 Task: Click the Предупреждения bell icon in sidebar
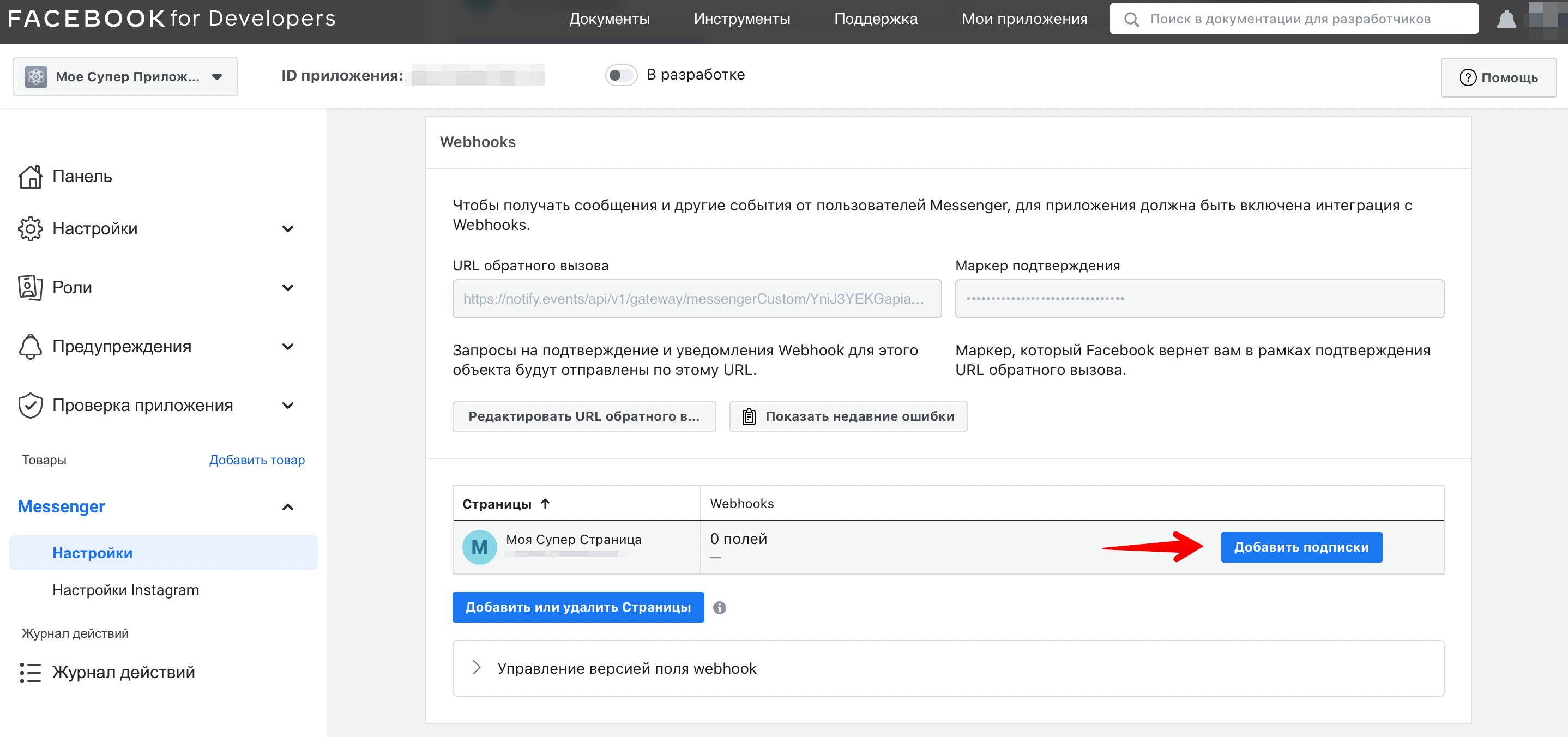(x=30, y=346)
